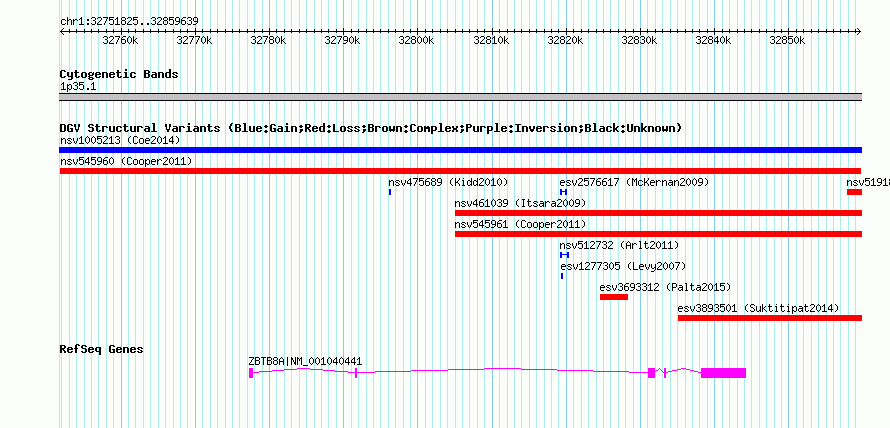This screenshot has width=890, height=428.
Task: Click the esv3893501 (Suktitipat2014) label
Action: (758, 308)
